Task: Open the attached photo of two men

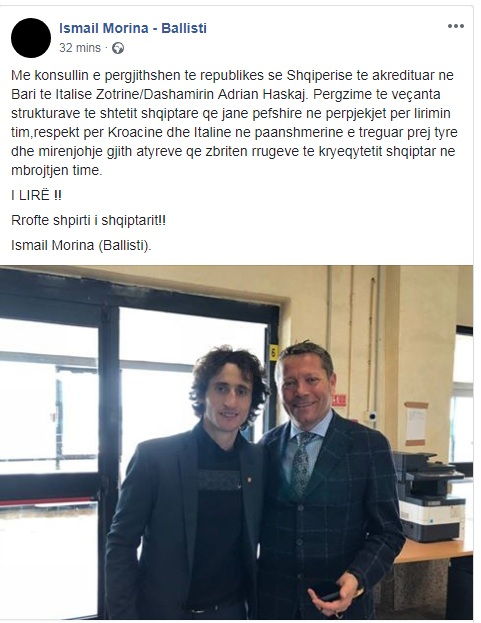Action: pos(236,442)
